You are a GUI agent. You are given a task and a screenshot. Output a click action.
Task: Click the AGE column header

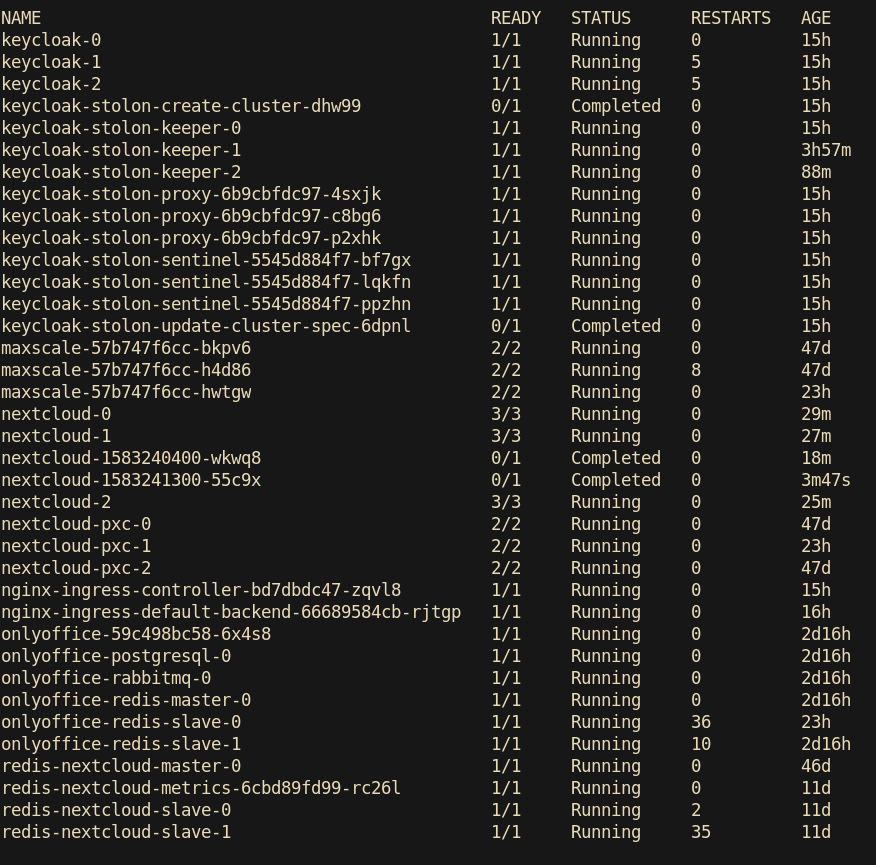tap(816, 18)
